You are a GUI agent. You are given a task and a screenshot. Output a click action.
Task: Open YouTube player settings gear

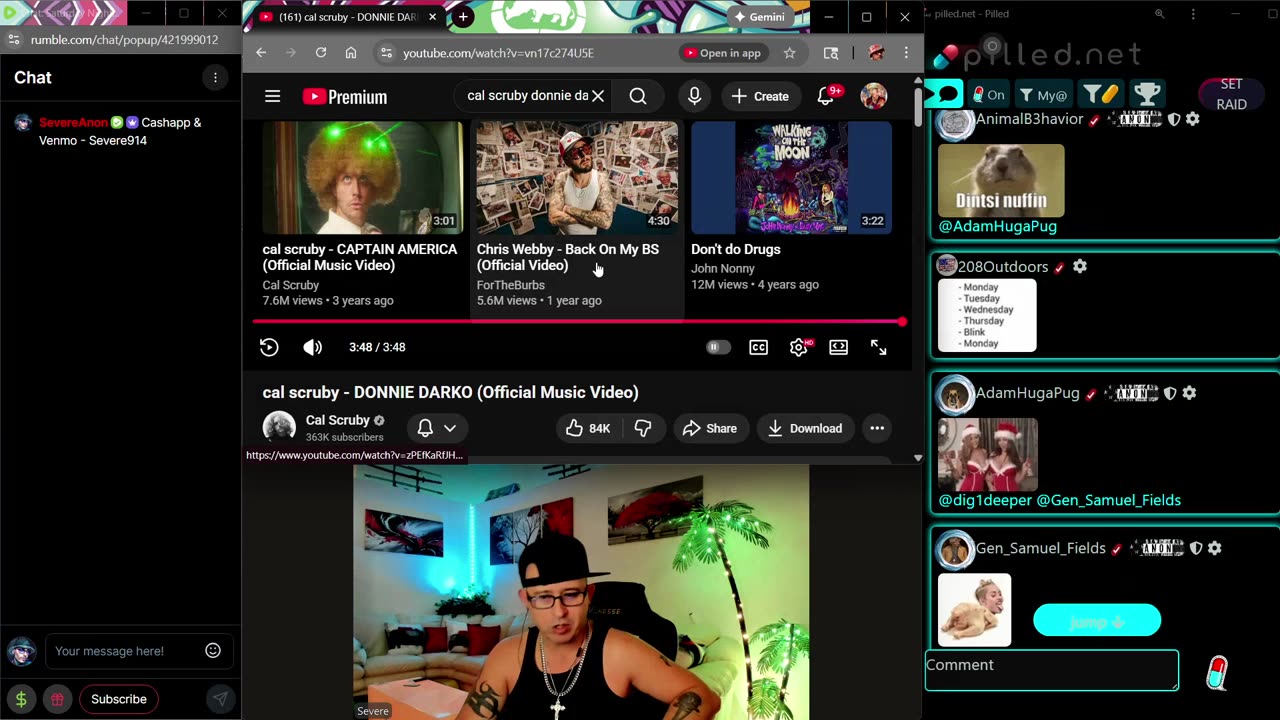799,347
